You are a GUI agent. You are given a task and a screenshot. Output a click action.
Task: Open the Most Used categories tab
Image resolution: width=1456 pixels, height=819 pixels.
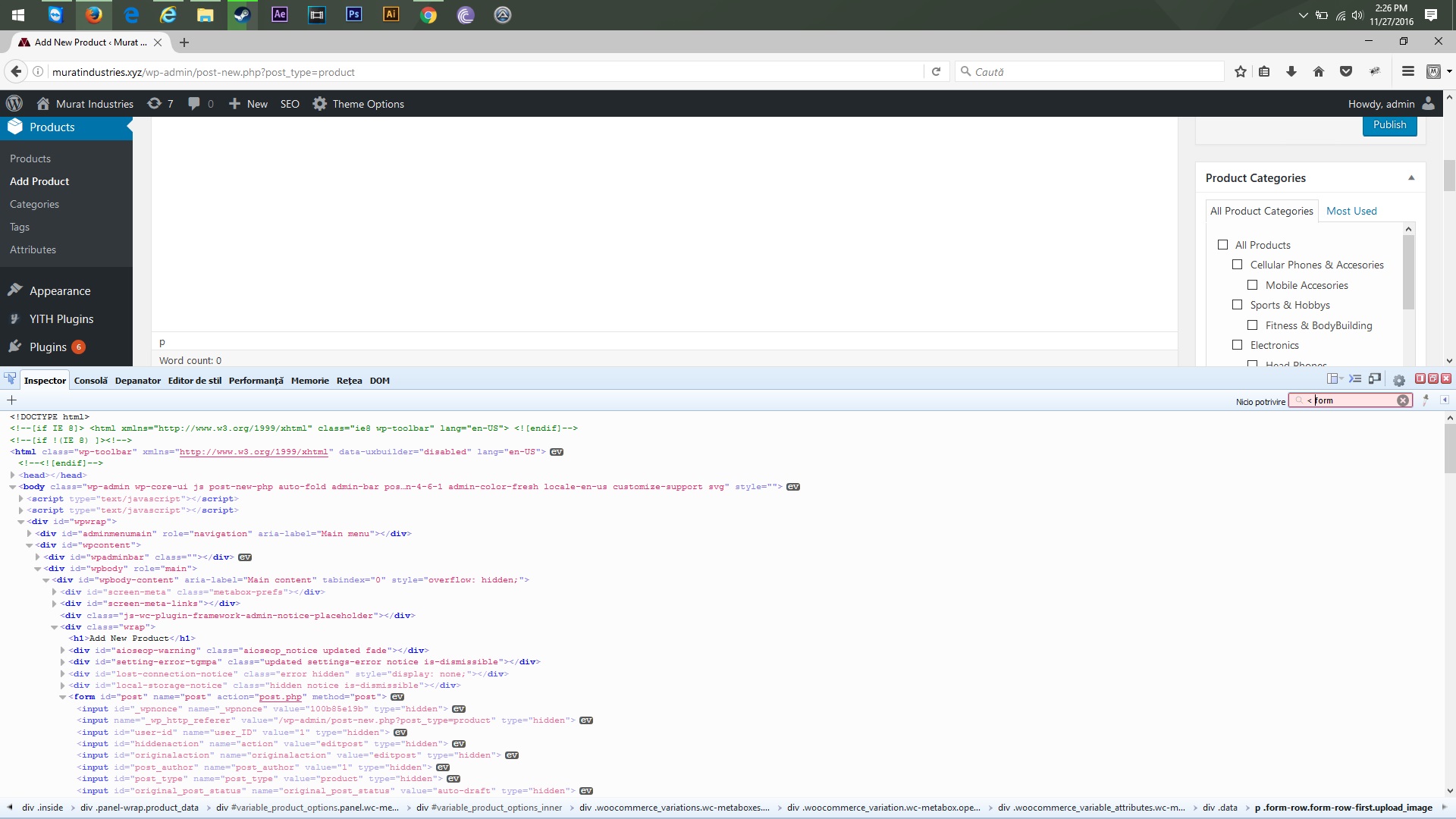point(1351,211)
